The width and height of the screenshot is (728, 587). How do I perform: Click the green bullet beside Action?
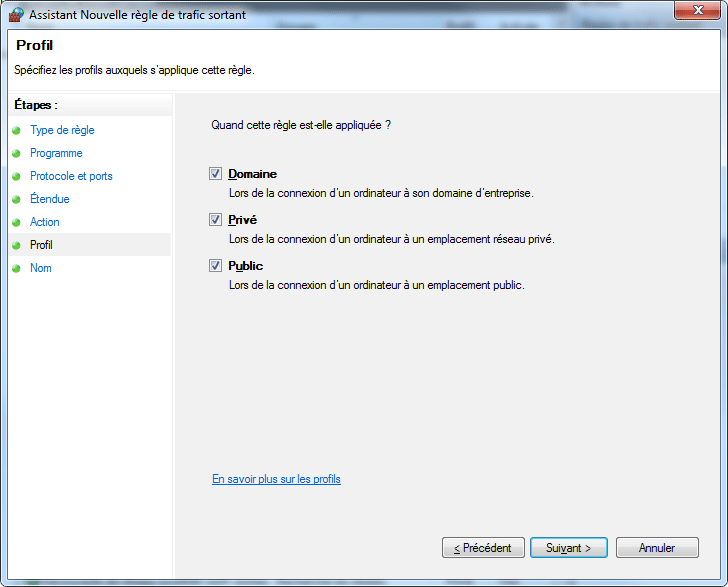pos(16,223)
